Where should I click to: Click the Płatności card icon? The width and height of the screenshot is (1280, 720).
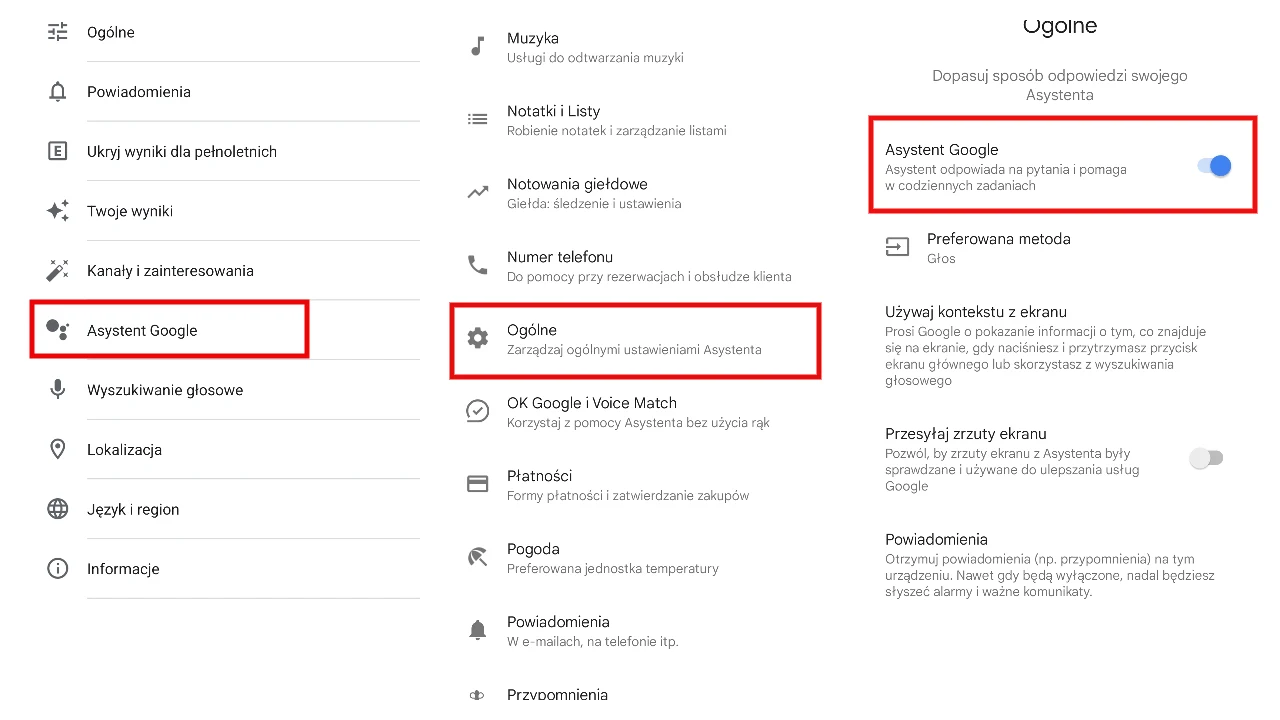pos(477,484)
